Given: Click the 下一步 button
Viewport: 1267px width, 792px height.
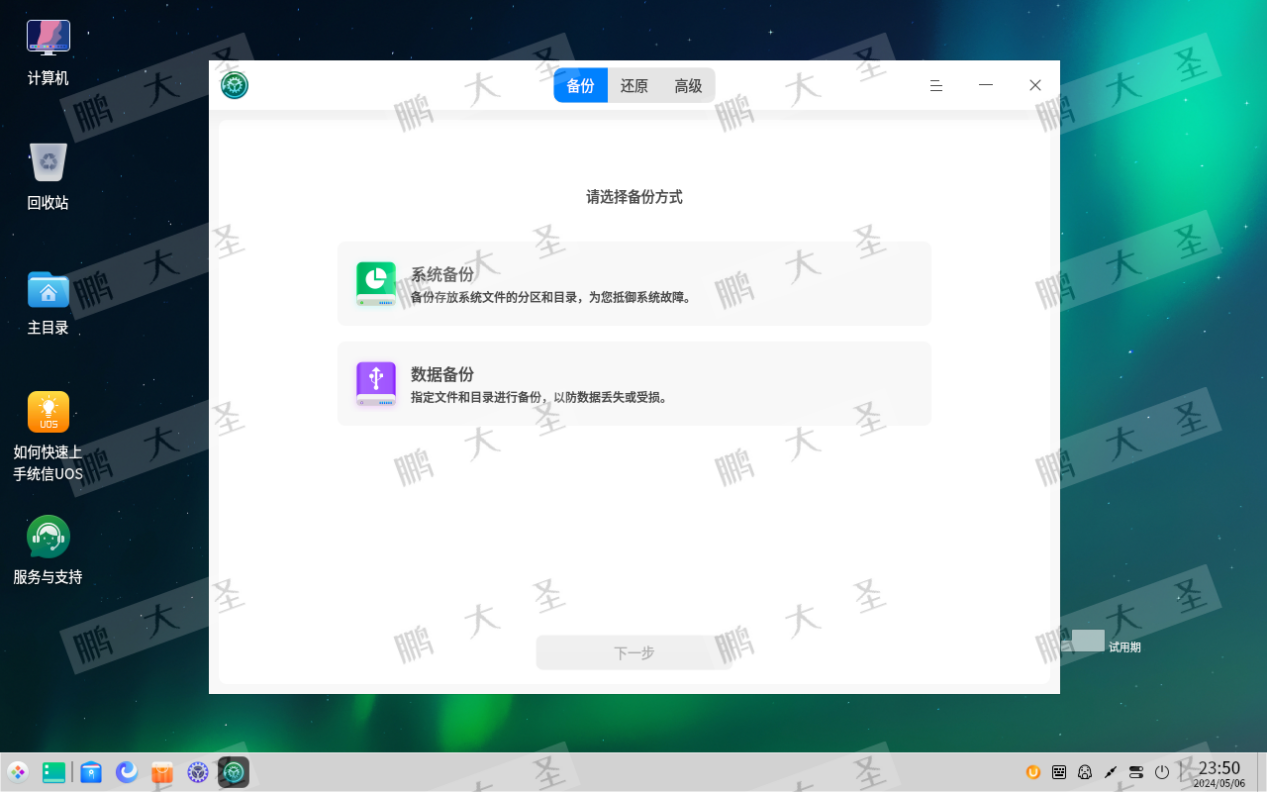Looking at the screenshot, I should pyautogui.click(x=634, y=653).
